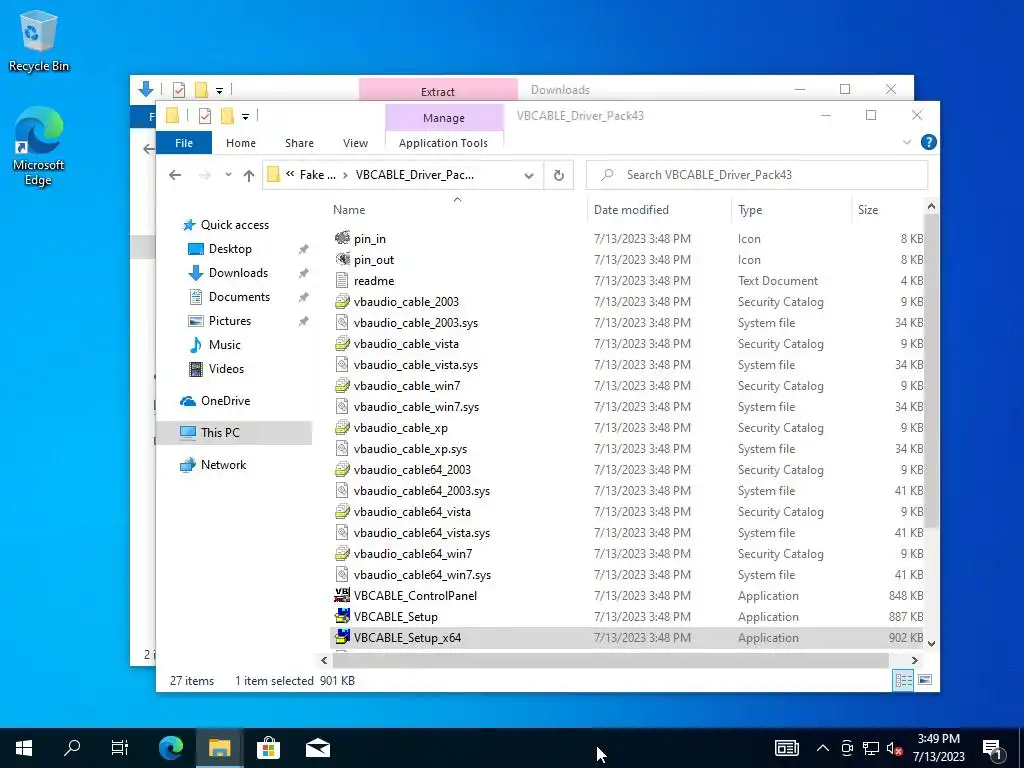Click the Up one level arrow
Screen dimensions: 1024x768
point(249,175)
